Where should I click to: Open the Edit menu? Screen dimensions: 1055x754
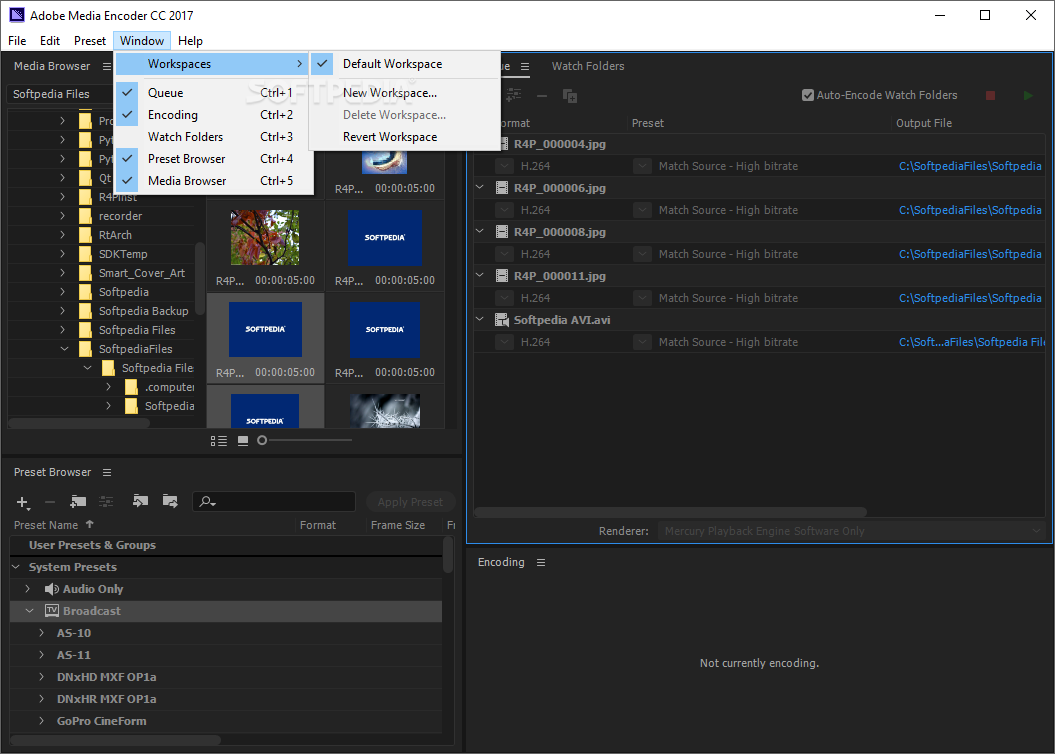tap(50, 41)
